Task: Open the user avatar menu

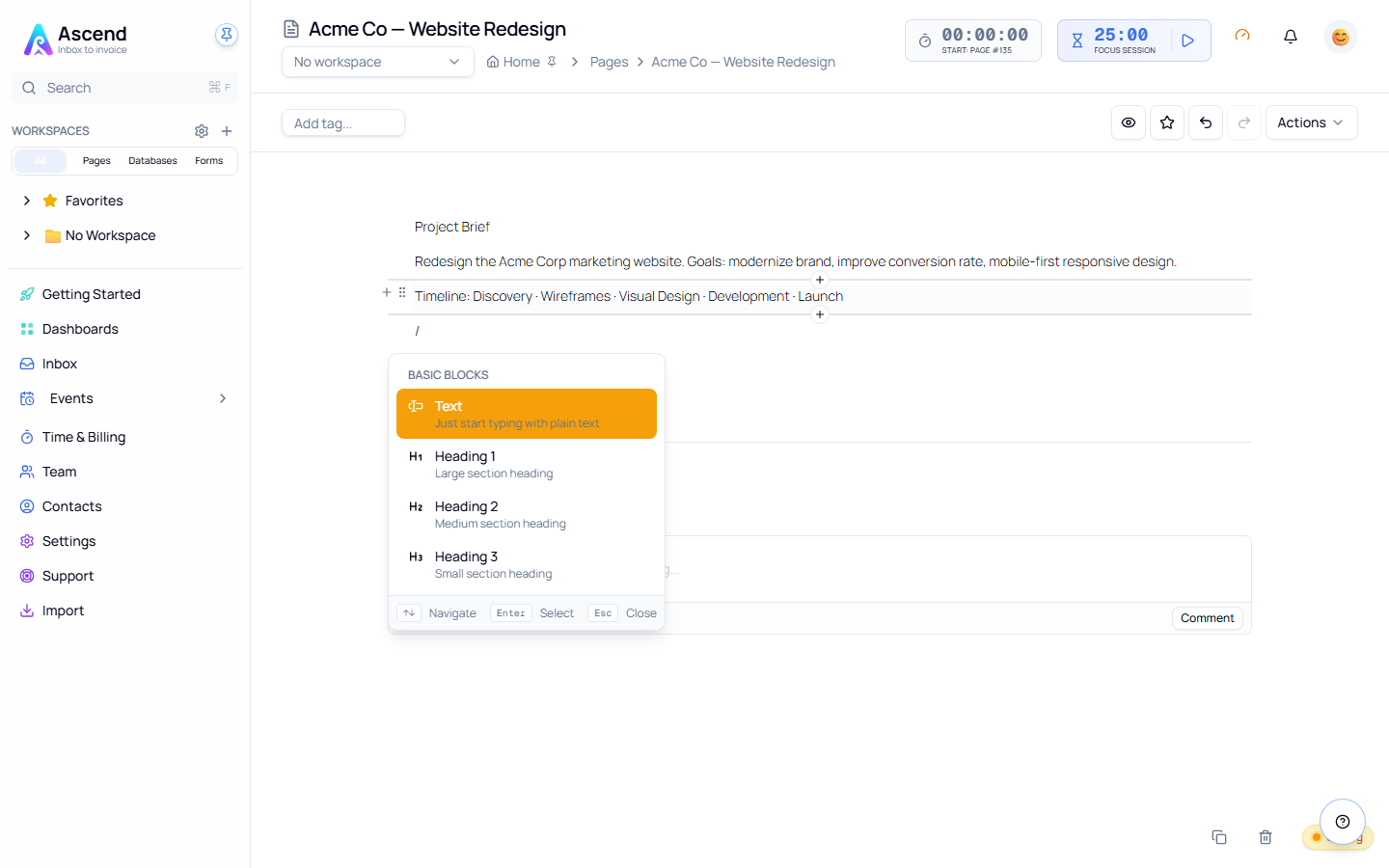Action: (1341, 37)
